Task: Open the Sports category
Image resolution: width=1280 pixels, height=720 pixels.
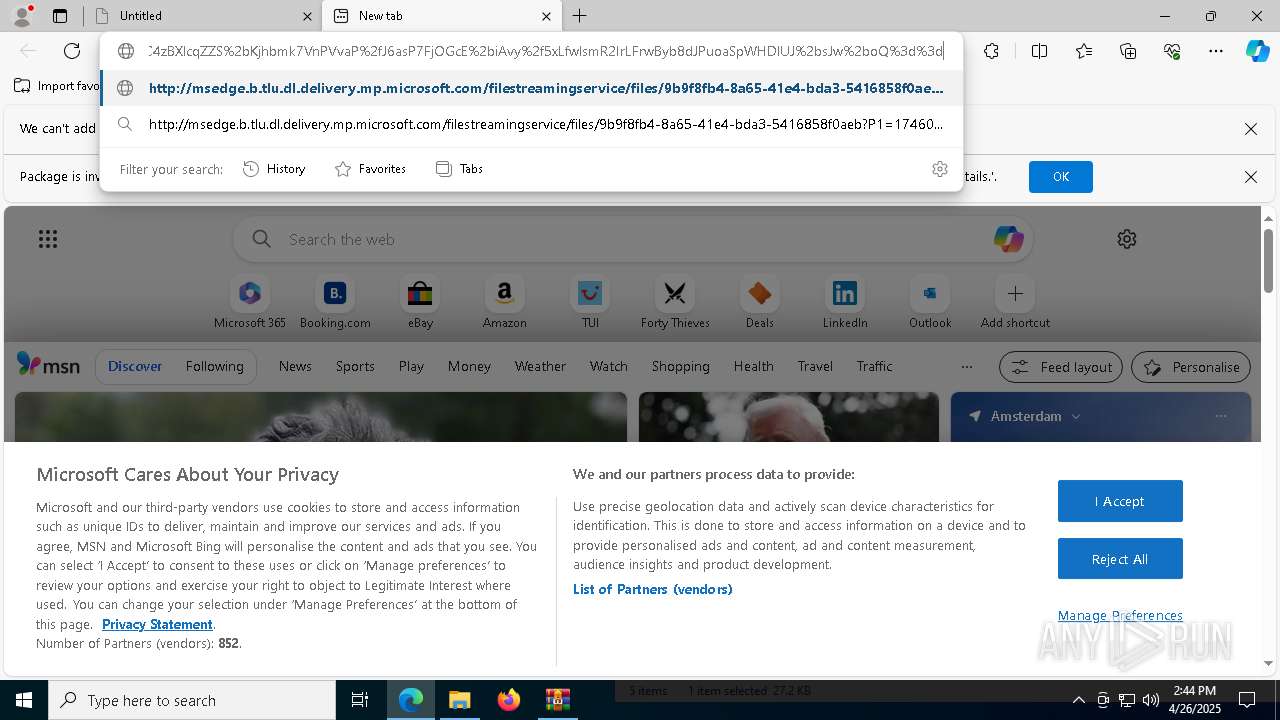Action: point(355,366)
